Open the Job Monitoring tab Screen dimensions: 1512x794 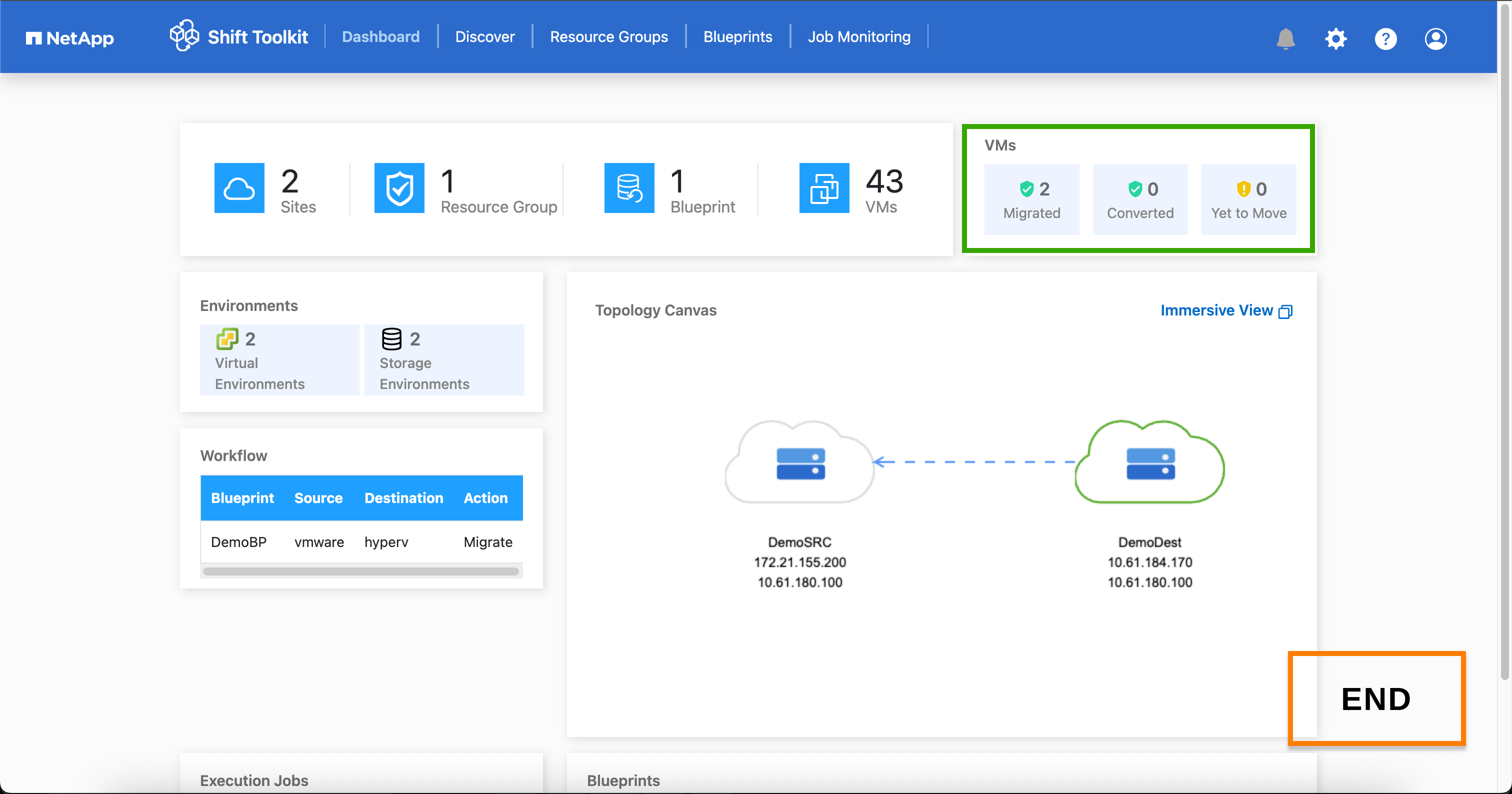coord(858,36)
